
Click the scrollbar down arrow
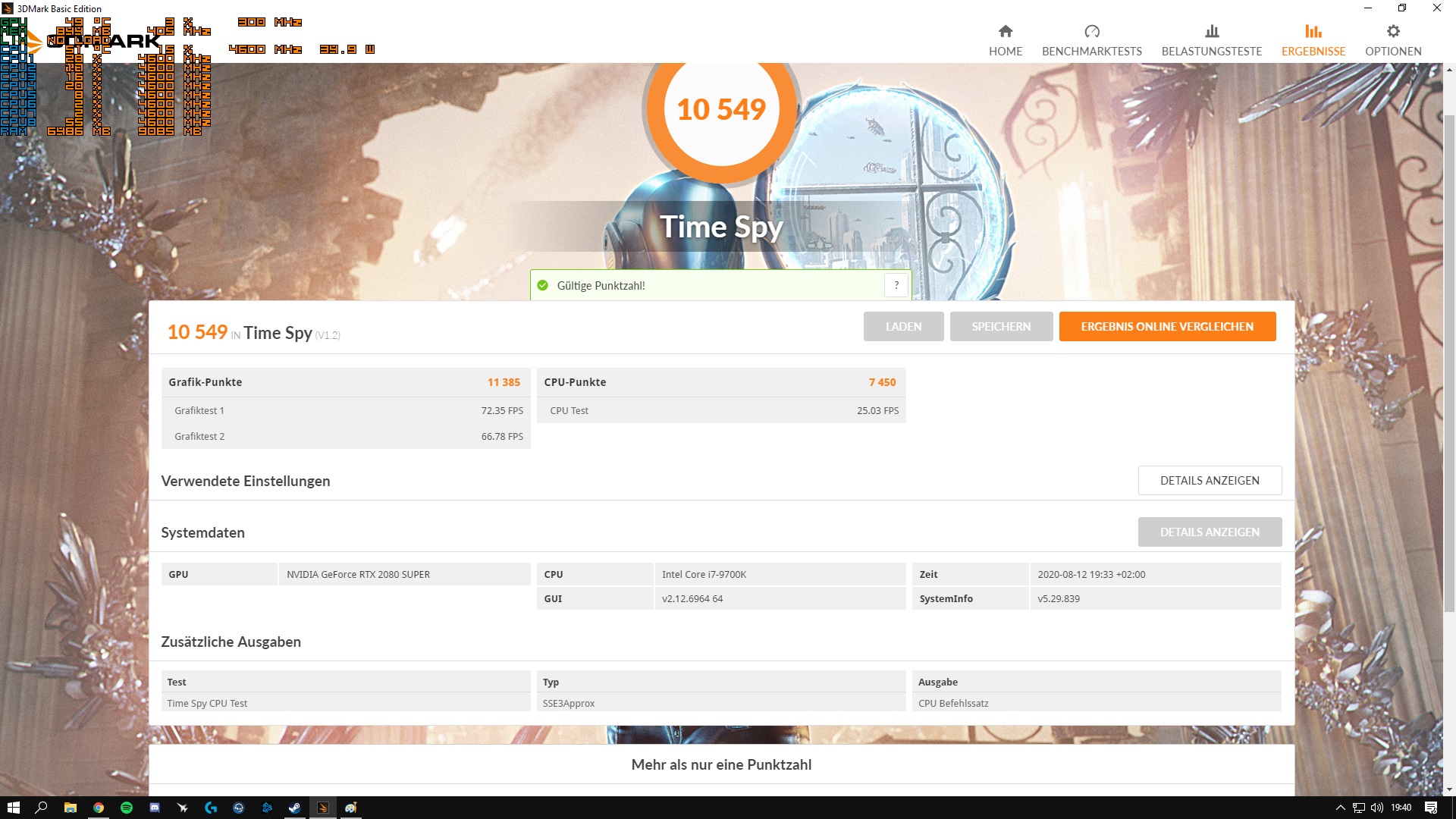point(1449,789)
